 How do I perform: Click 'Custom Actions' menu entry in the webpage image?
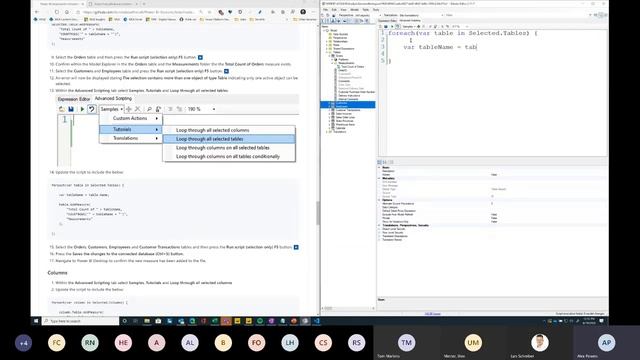click(131, 118)
